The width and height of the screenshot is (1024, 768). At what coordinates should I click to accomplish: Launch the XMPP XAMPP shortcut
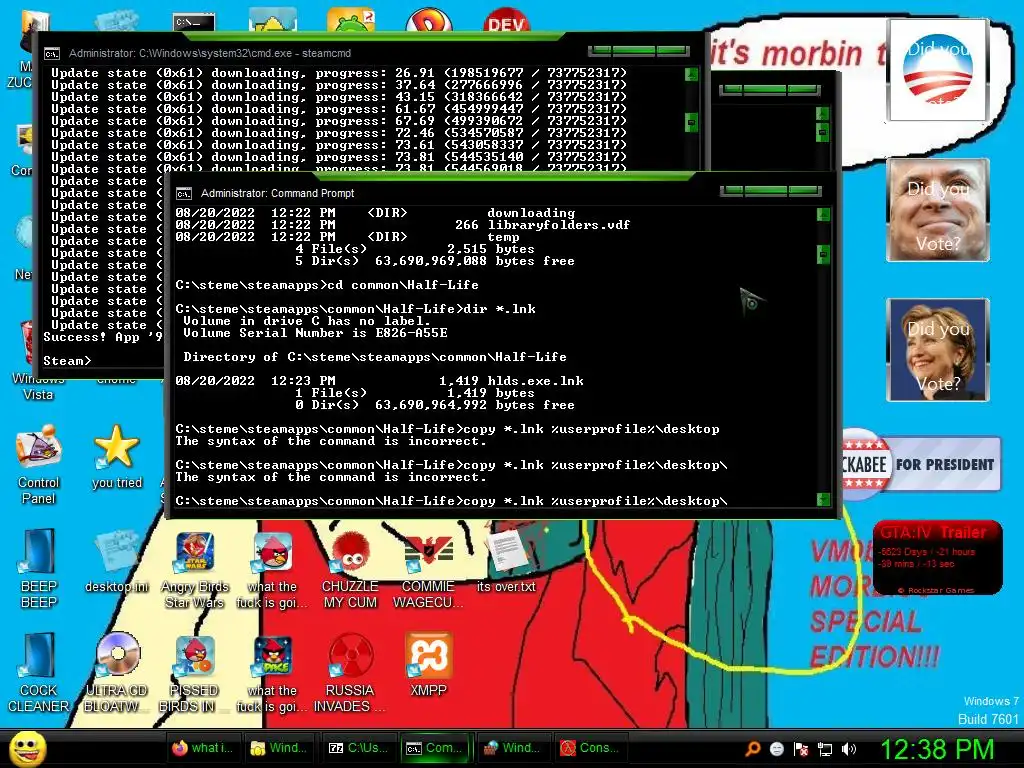(x=428, y=662)
